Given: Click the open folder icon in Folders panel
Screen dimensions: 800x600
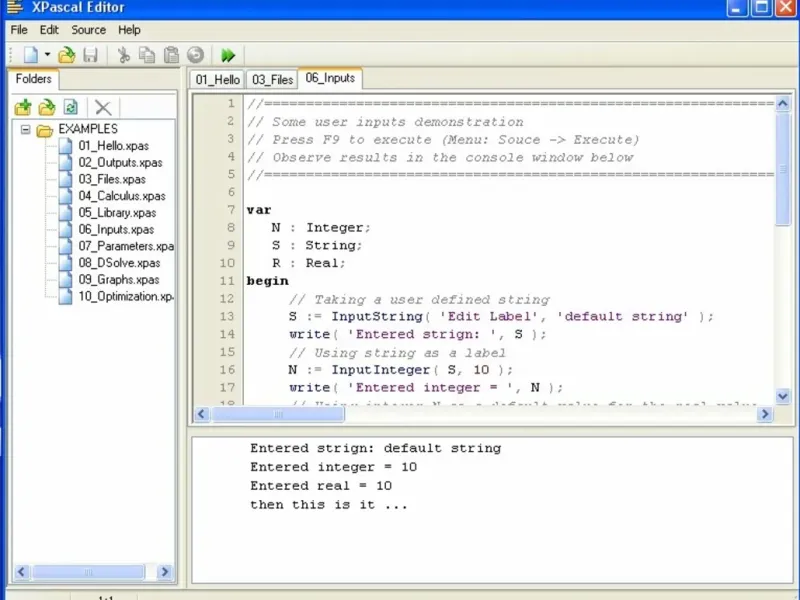Looking at the screenshot, I should (x=47, y=107).
